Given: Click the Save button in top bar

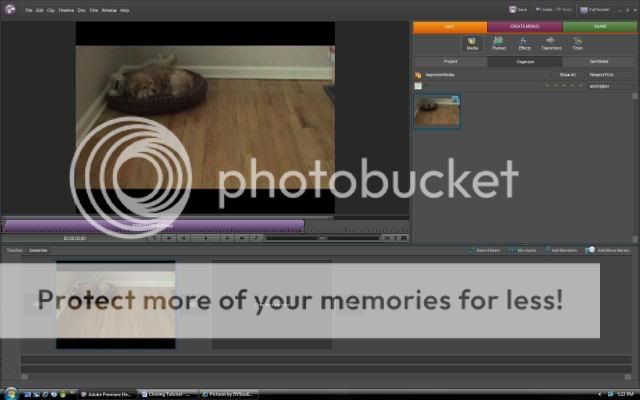Looking at the screenshot, I should (x=518, y=9).
